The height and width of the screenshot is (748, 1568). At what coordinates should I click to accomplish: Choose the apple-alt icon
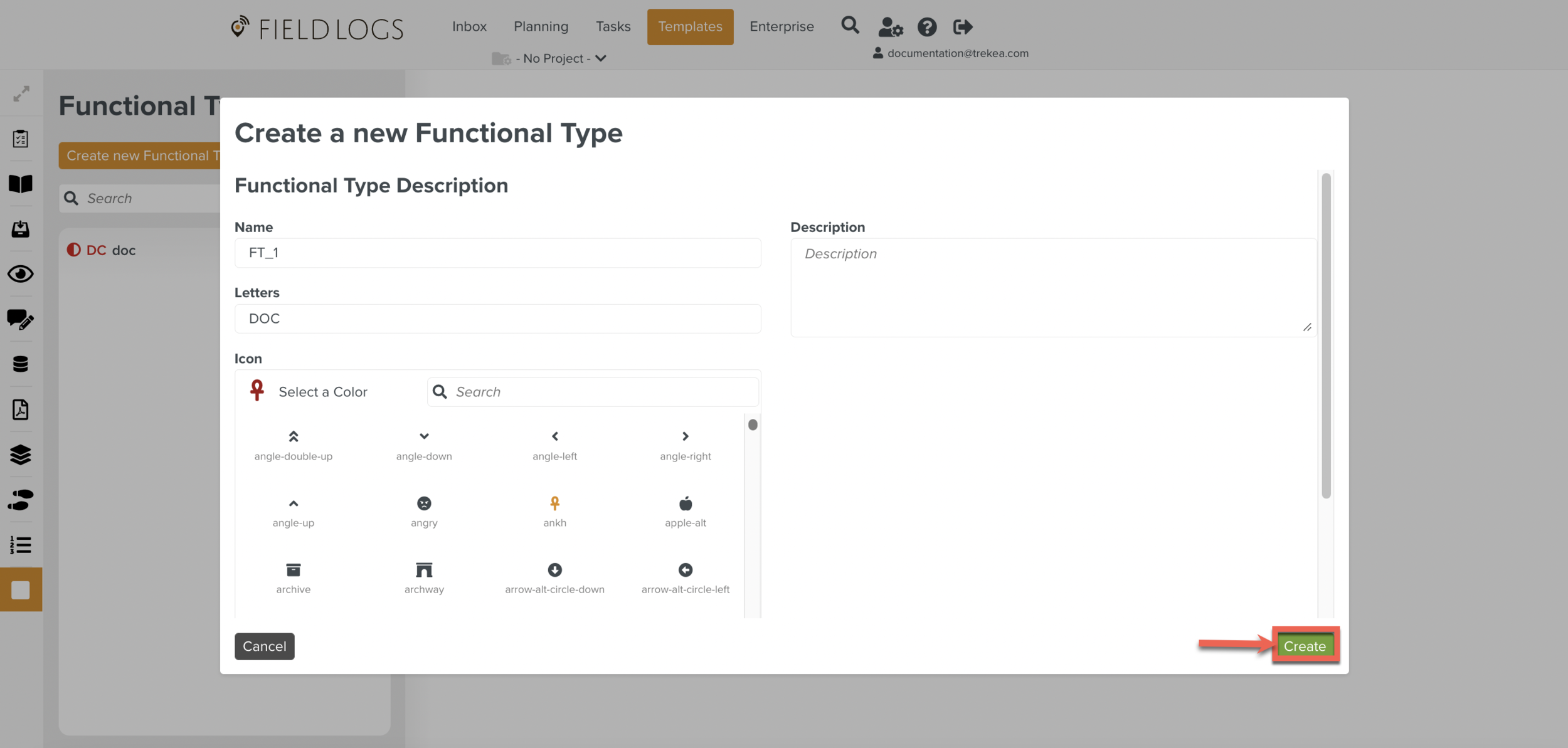tap(685, 503)
